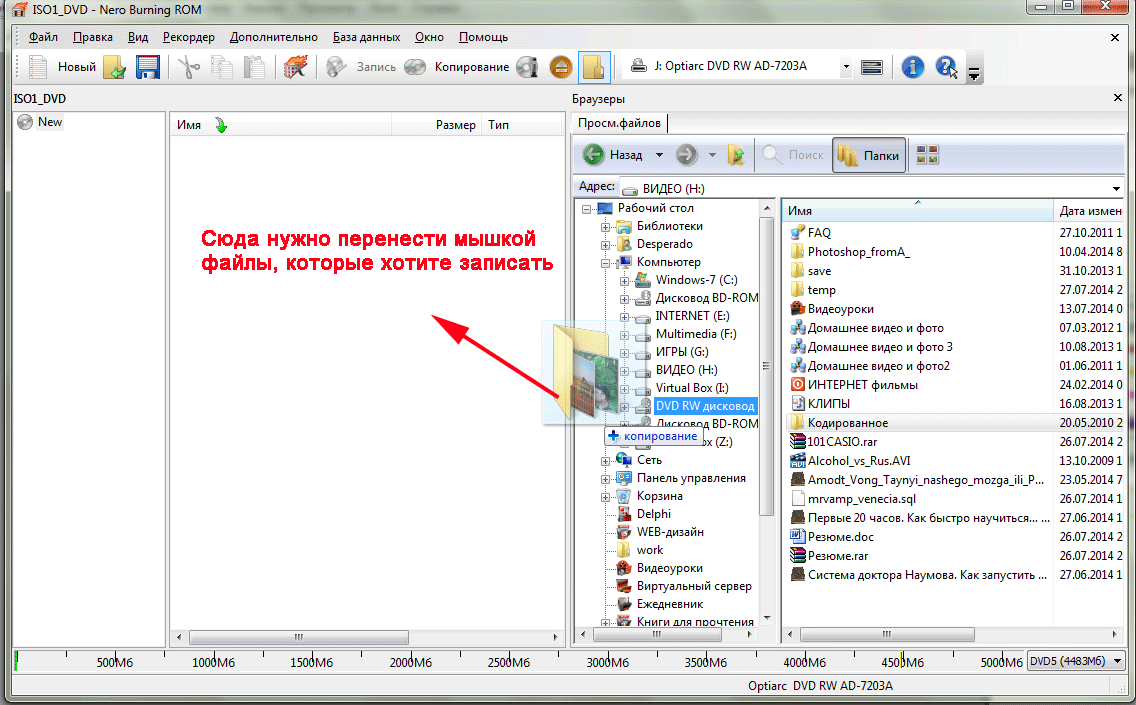Select the Alcohol_vs_Rus.AVI file
This screenshot has width=1136, height=705.
pos(859,461)
